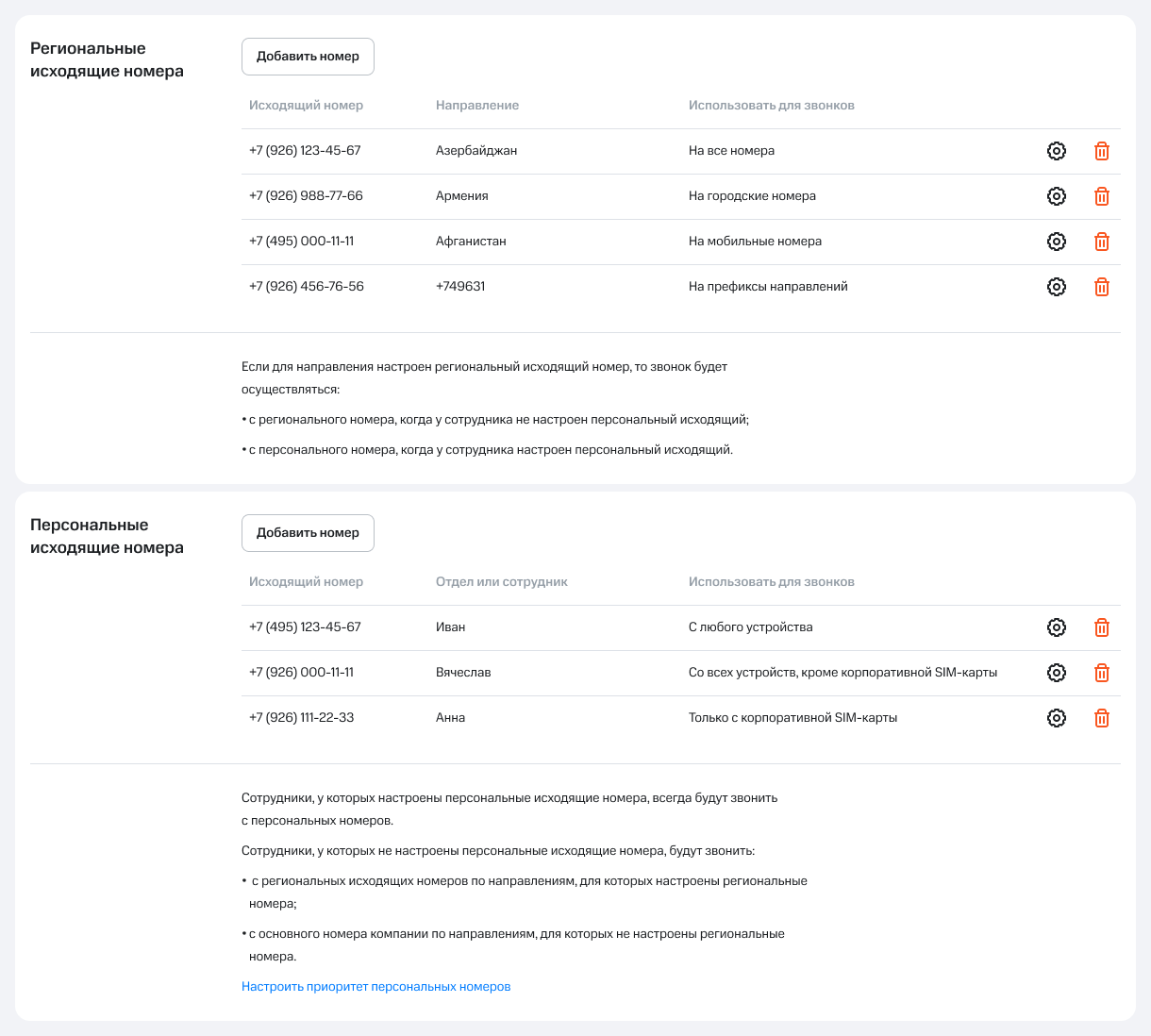Open Настроить приоритет персональных номеров link
This screenshot has width=1151, height=1036.
(x=375, y=987)
